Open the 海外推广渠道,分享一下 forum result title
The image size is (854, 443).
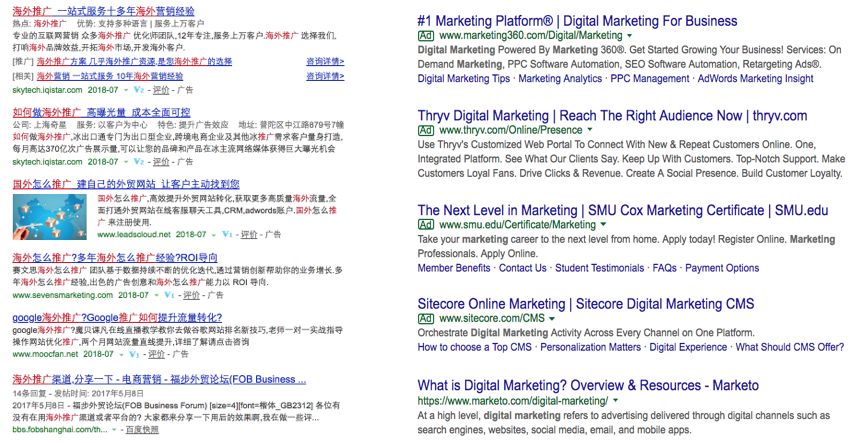[159, 379]
